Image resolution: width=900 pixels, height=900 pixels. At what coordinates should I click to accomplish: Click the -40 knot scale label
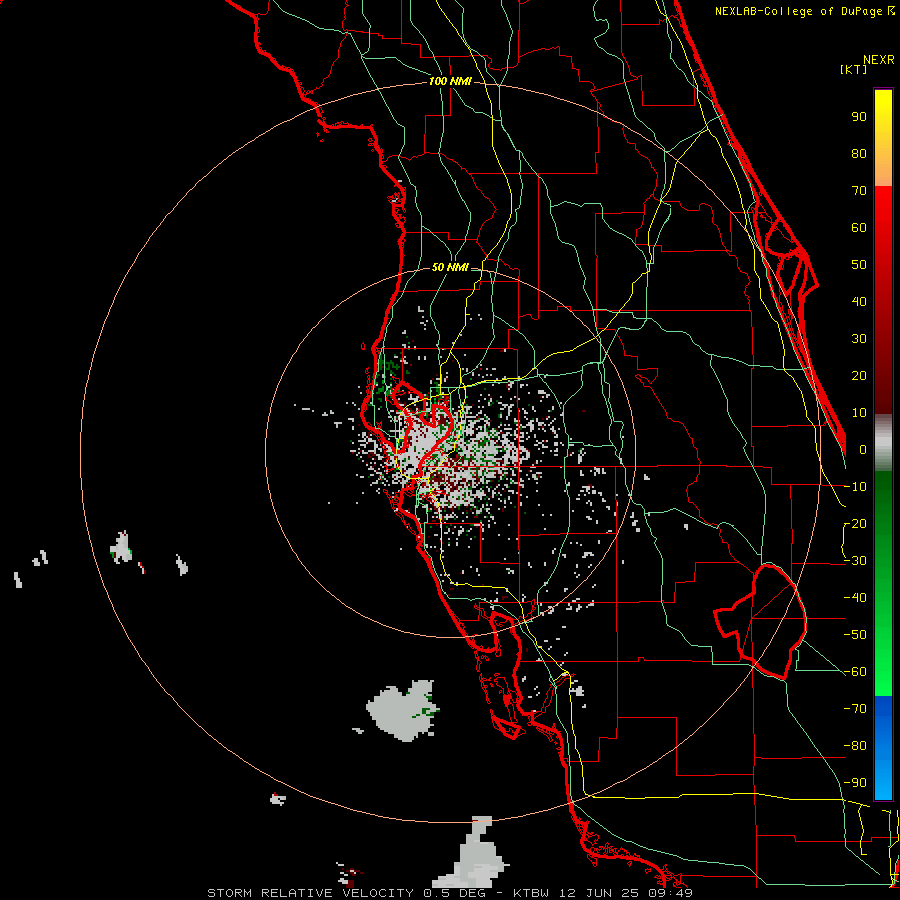click(855, 598)
